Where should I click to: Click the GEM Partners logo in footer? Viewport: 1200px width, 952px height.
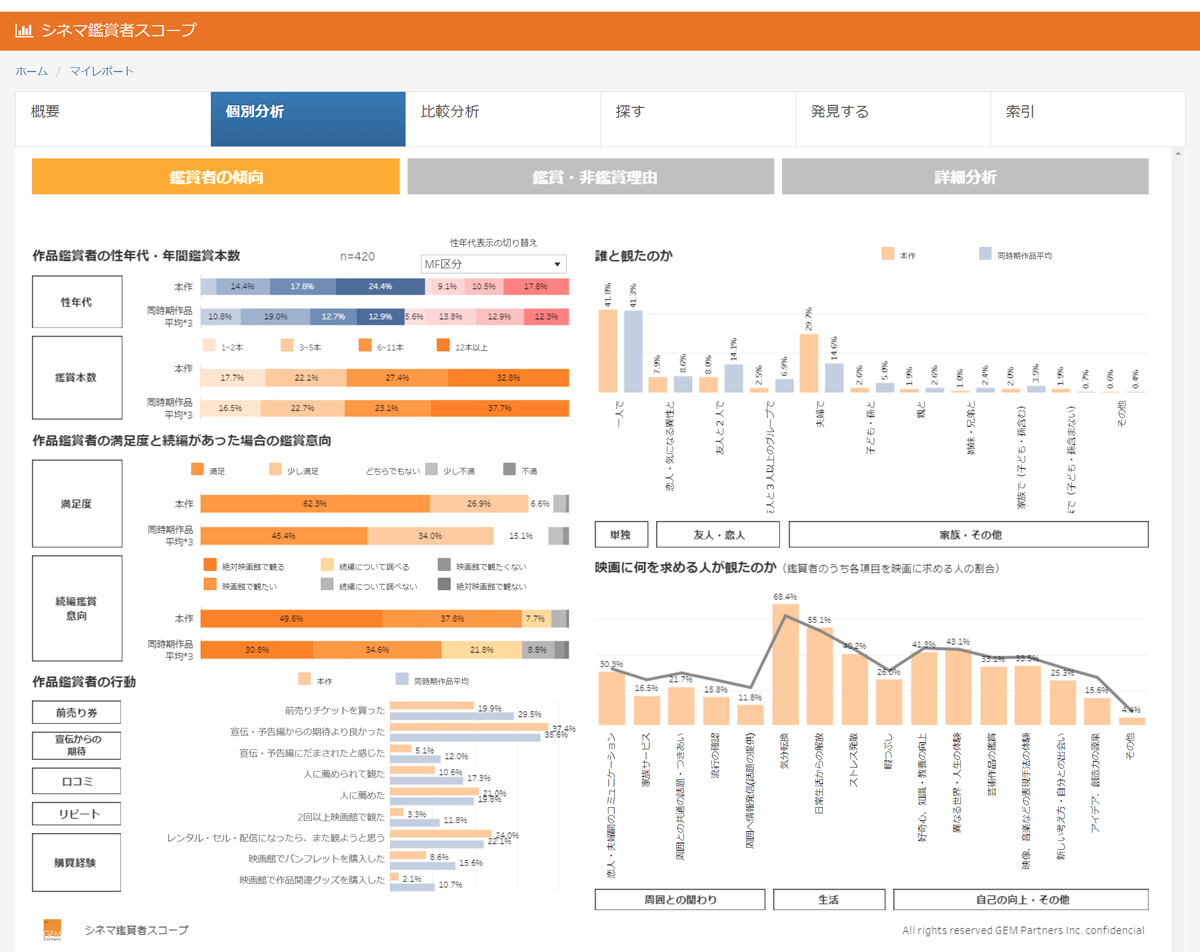[52, 930]
